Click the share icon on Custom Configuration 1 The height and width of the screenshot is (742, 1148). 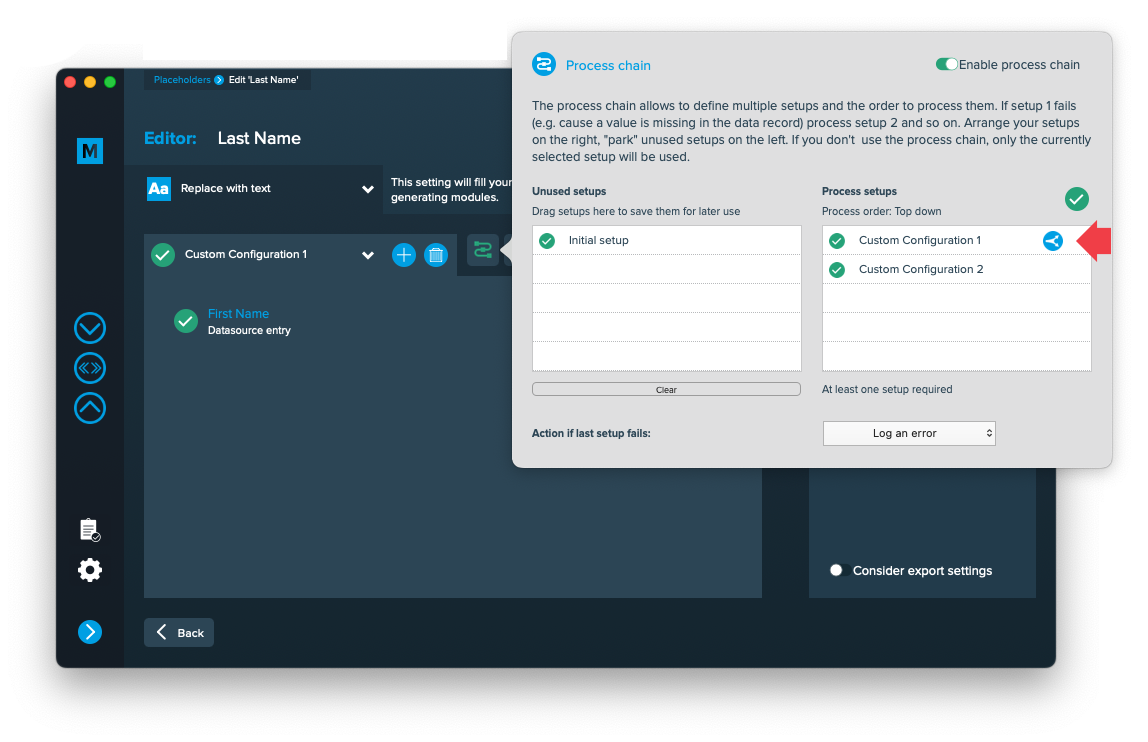pyautogui.click(x=1053, y=241)
